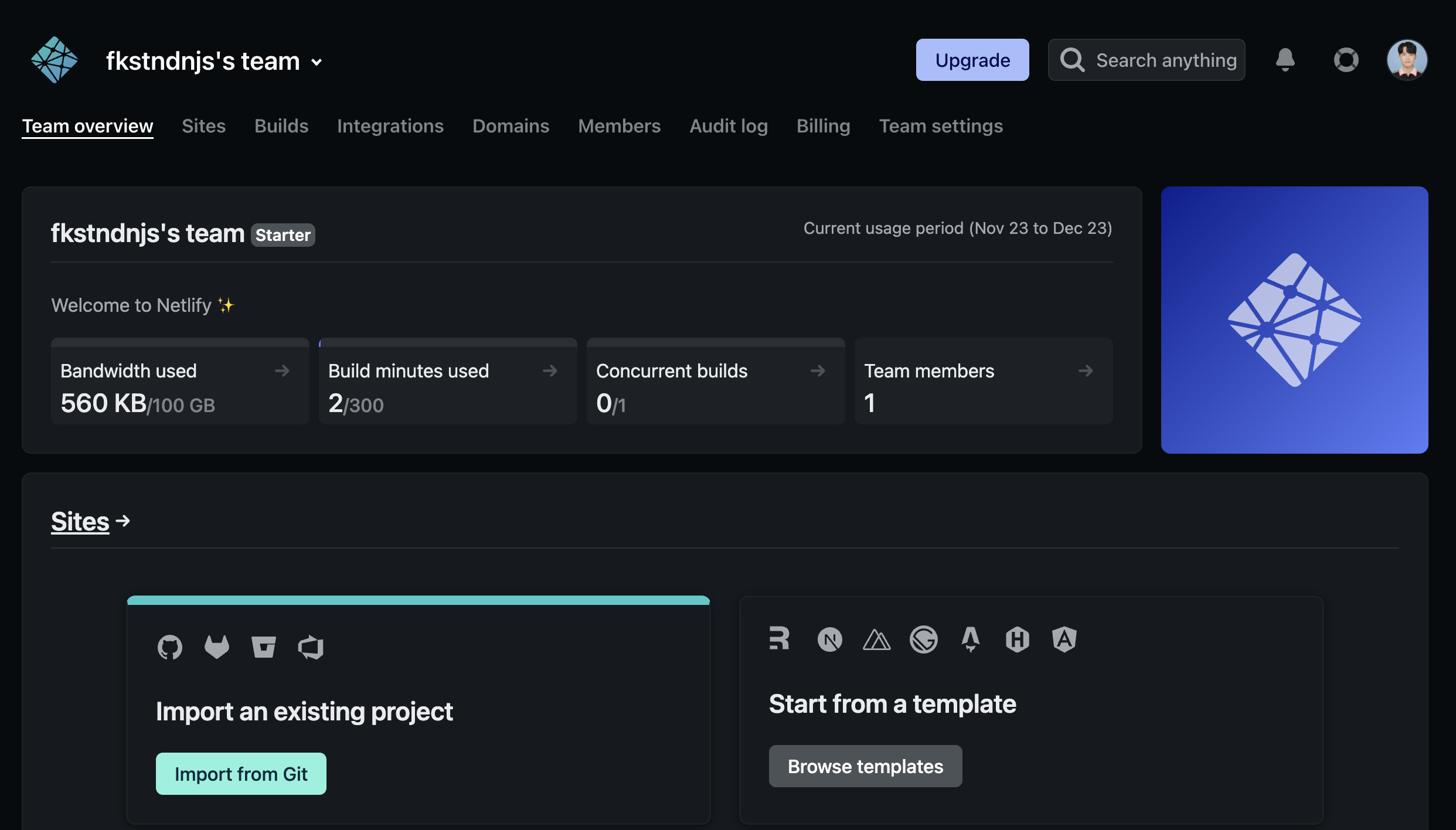Viewport: 1456px width, 830px height.
Task: Click the Gatsby template icon
Action: tap(923, 639)
